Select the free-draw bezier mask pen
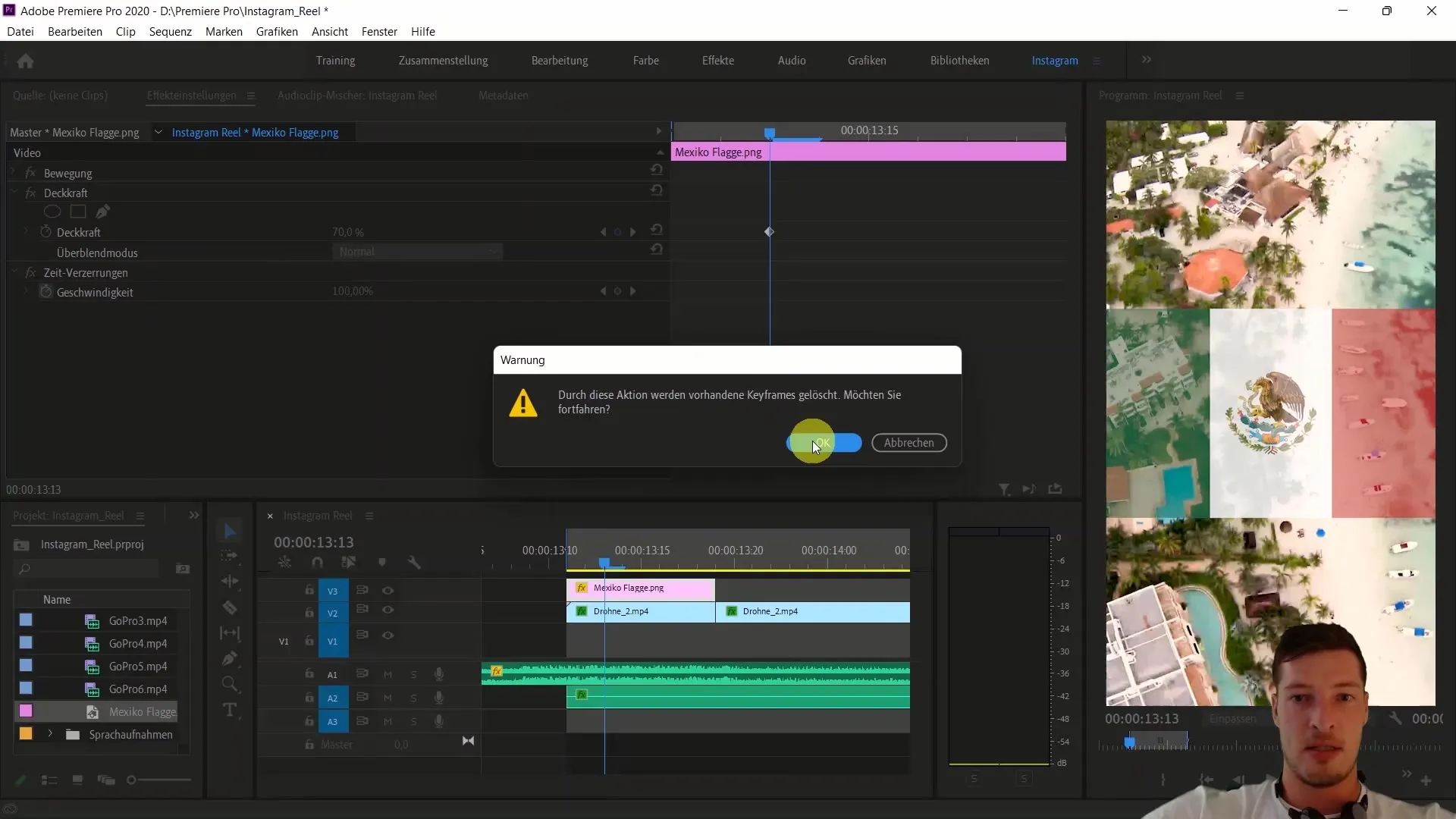Screen dimensions: 1456x819 pos(103,212)
